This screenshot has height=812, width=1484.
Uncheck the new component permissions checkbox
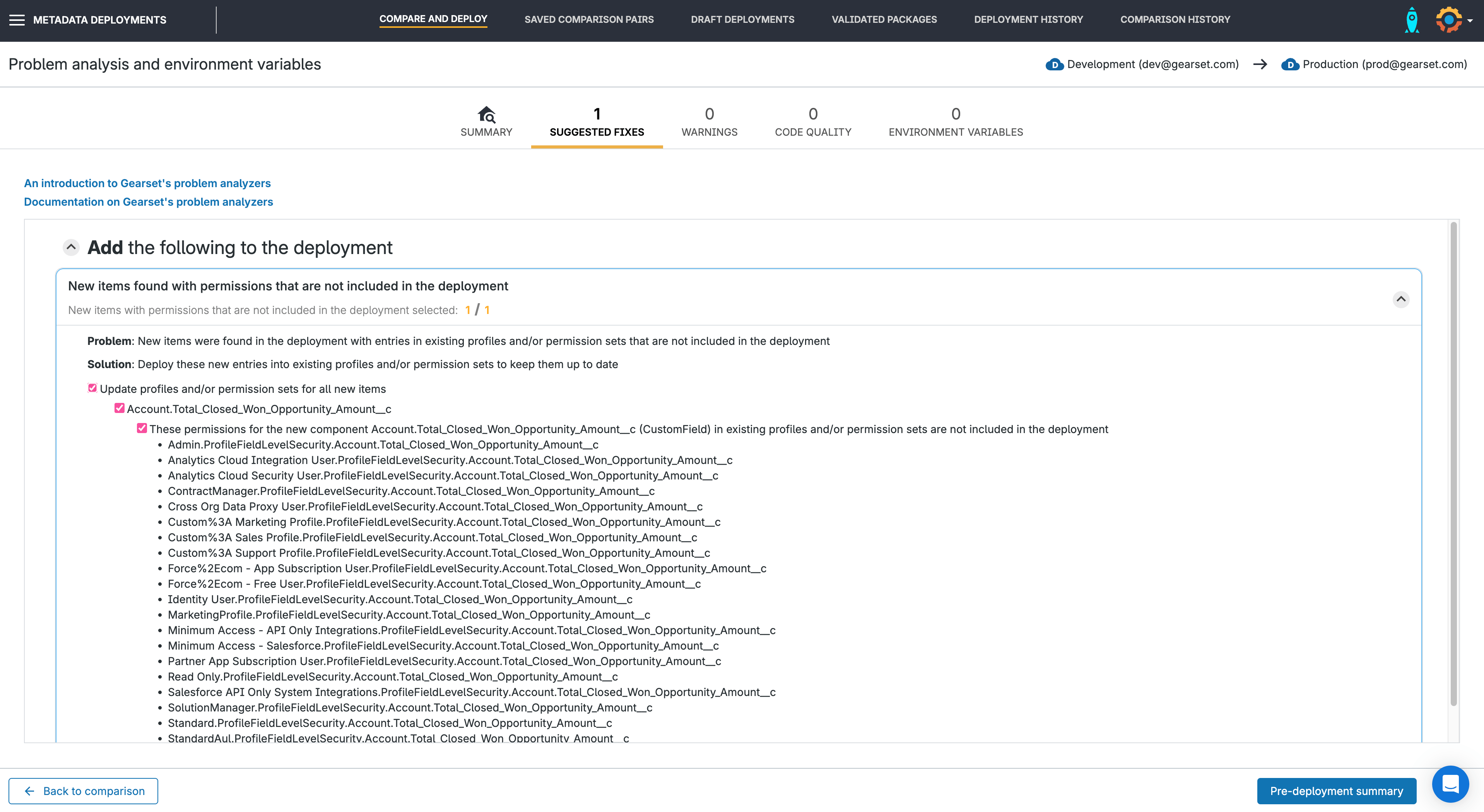[x=142, y=428]
